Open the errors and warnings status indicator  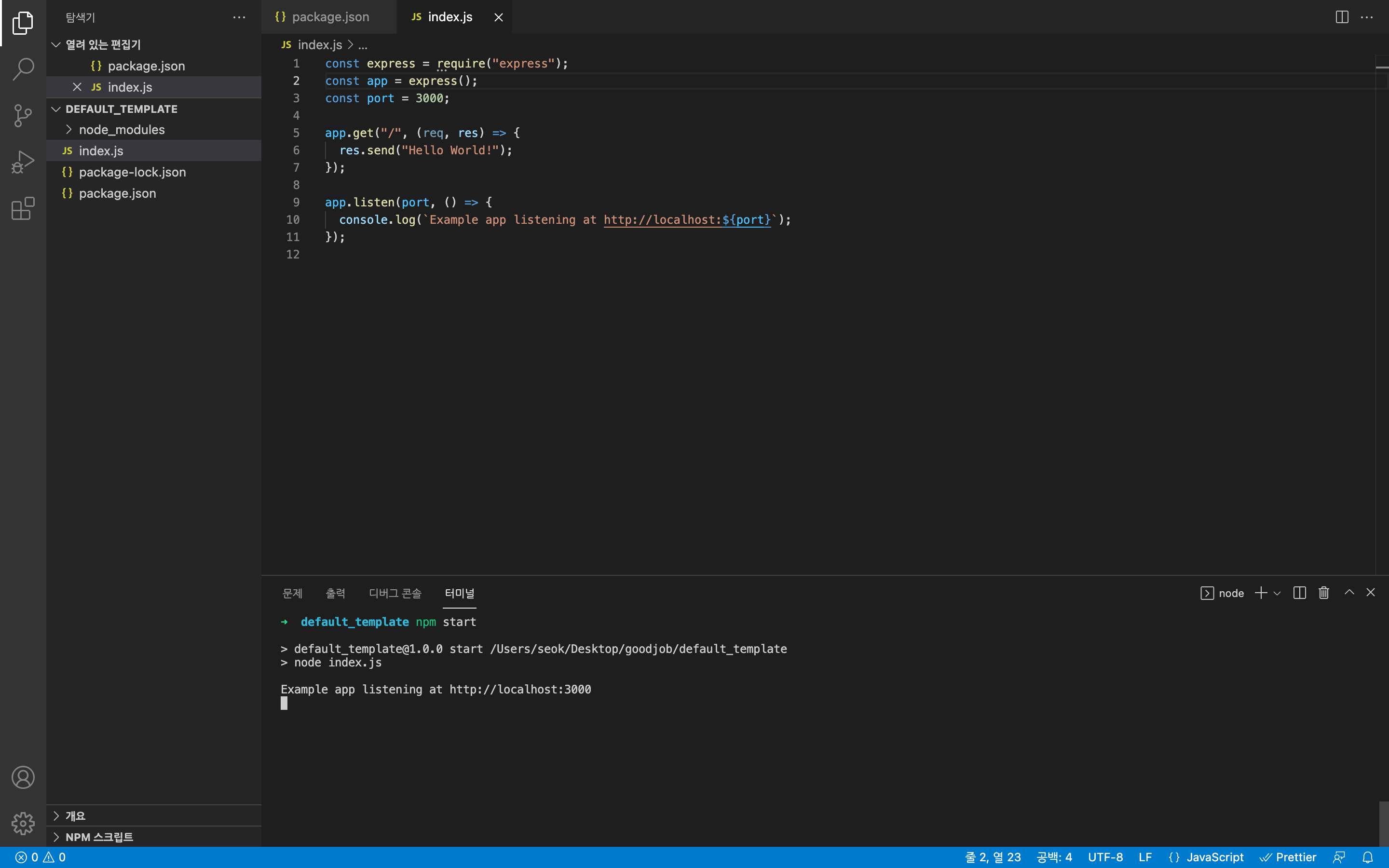click(x=40, y=857)
